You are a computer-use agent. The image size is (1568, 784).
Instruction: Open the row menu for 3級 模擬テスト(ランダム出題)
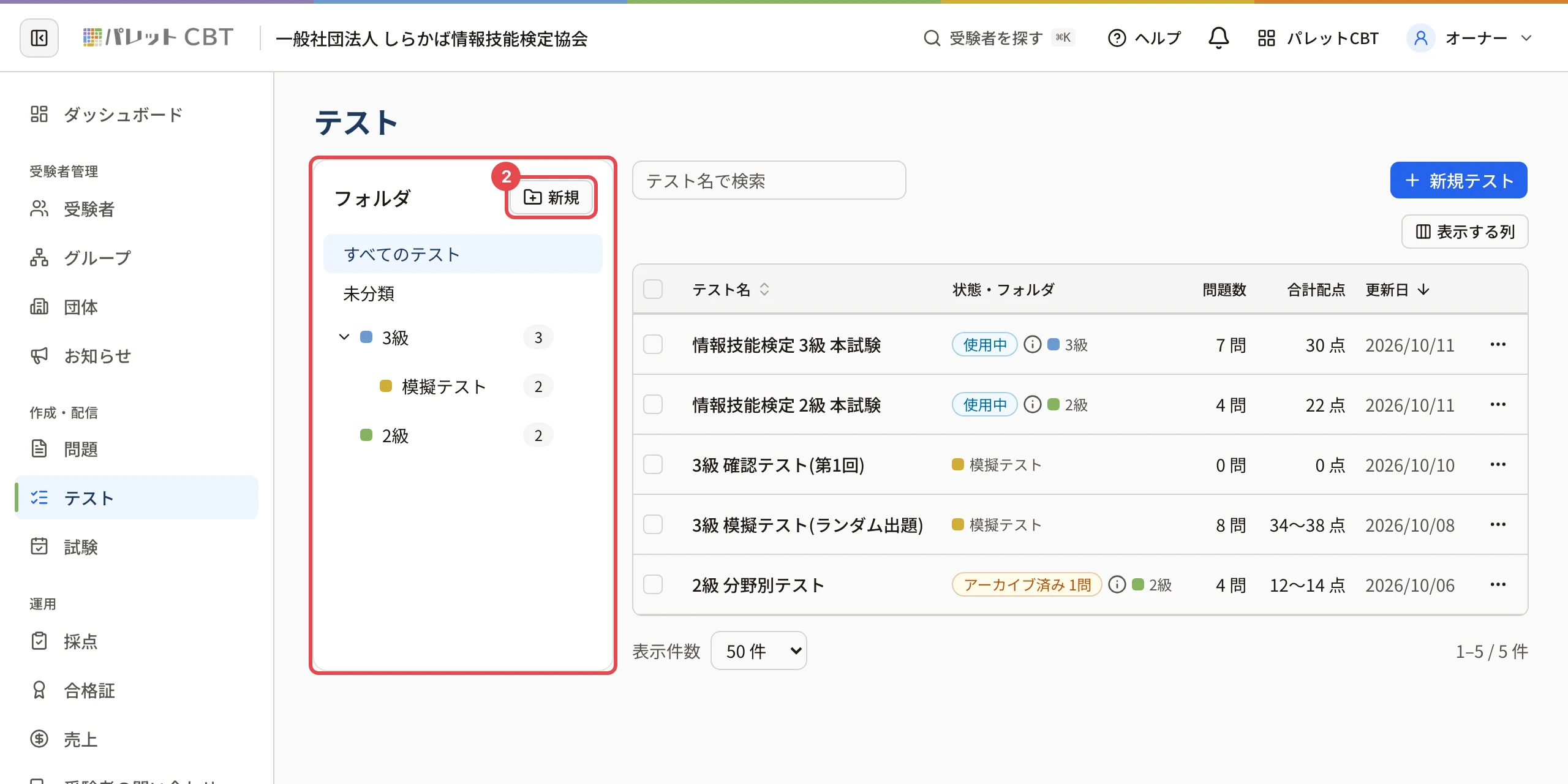(x=1498, y=524)
